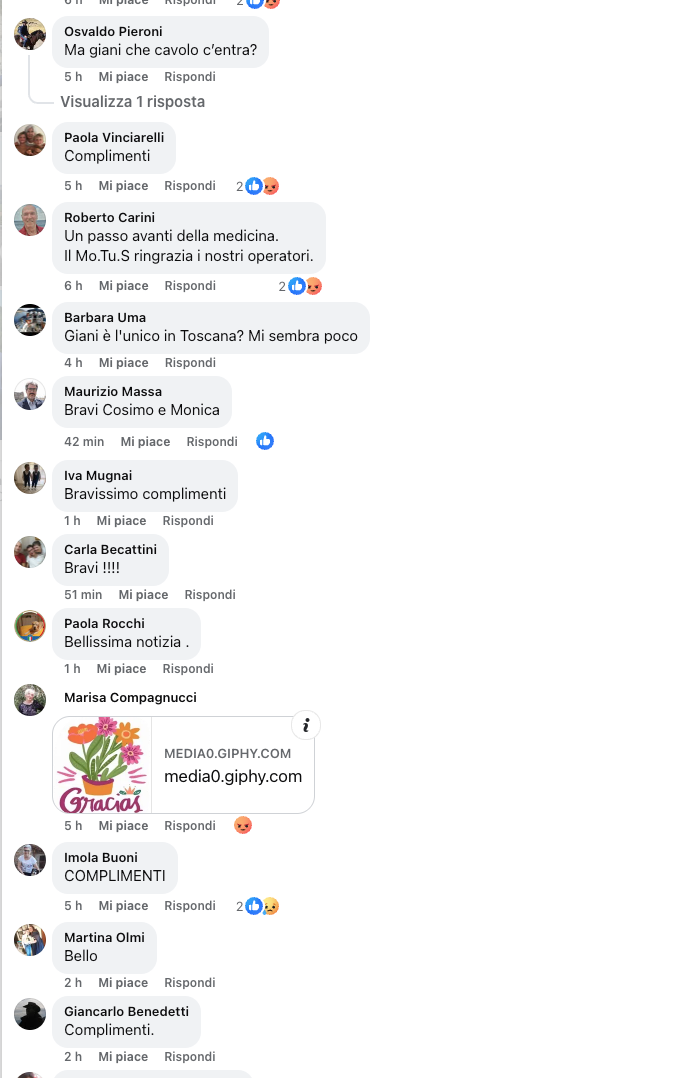Reply to Carla Becattini's comment
The width and height of the screenshot is (700, 1078).
pos(210,595)
